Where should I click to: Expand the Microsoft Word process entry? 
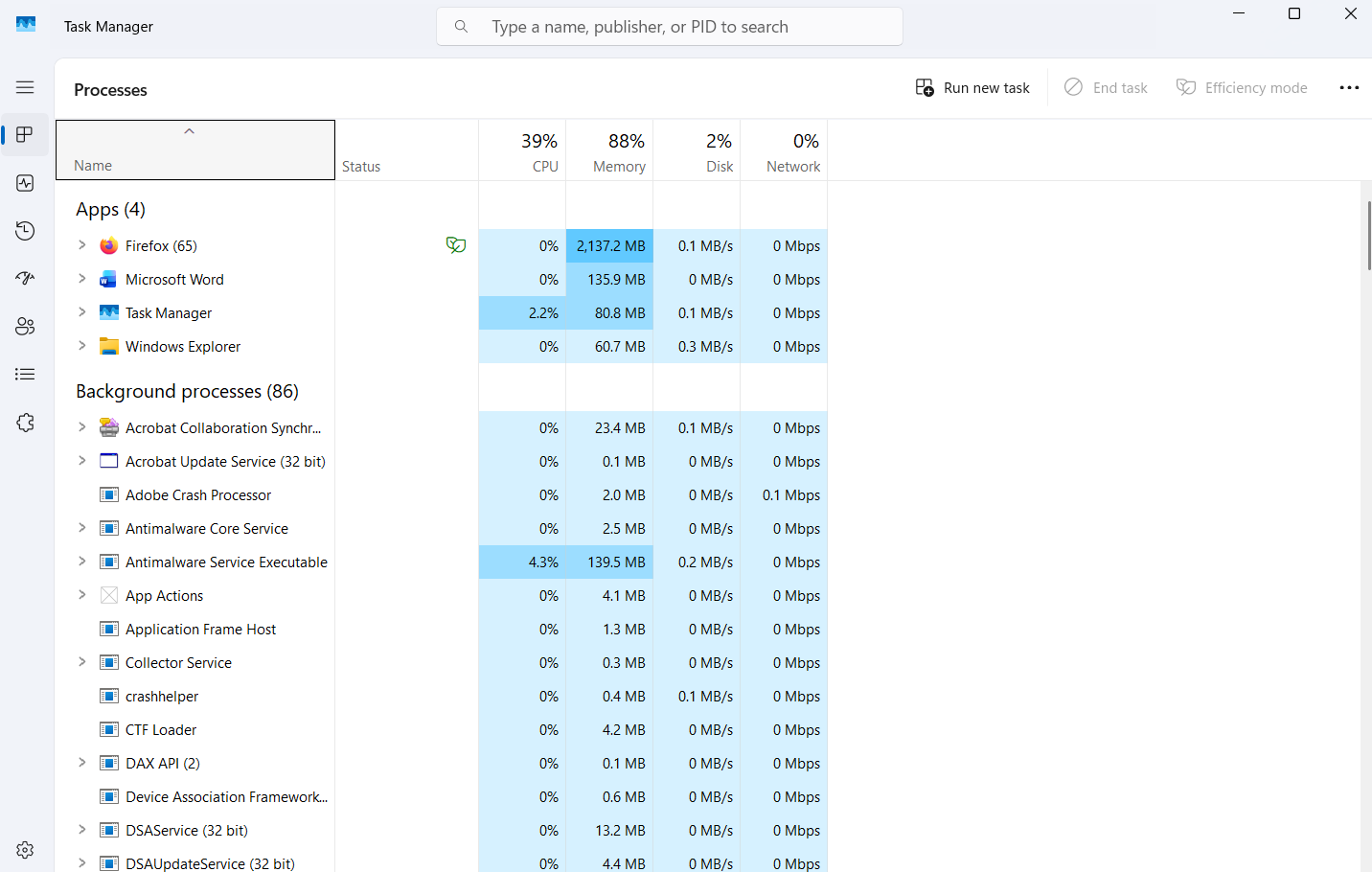pos(82,279)
